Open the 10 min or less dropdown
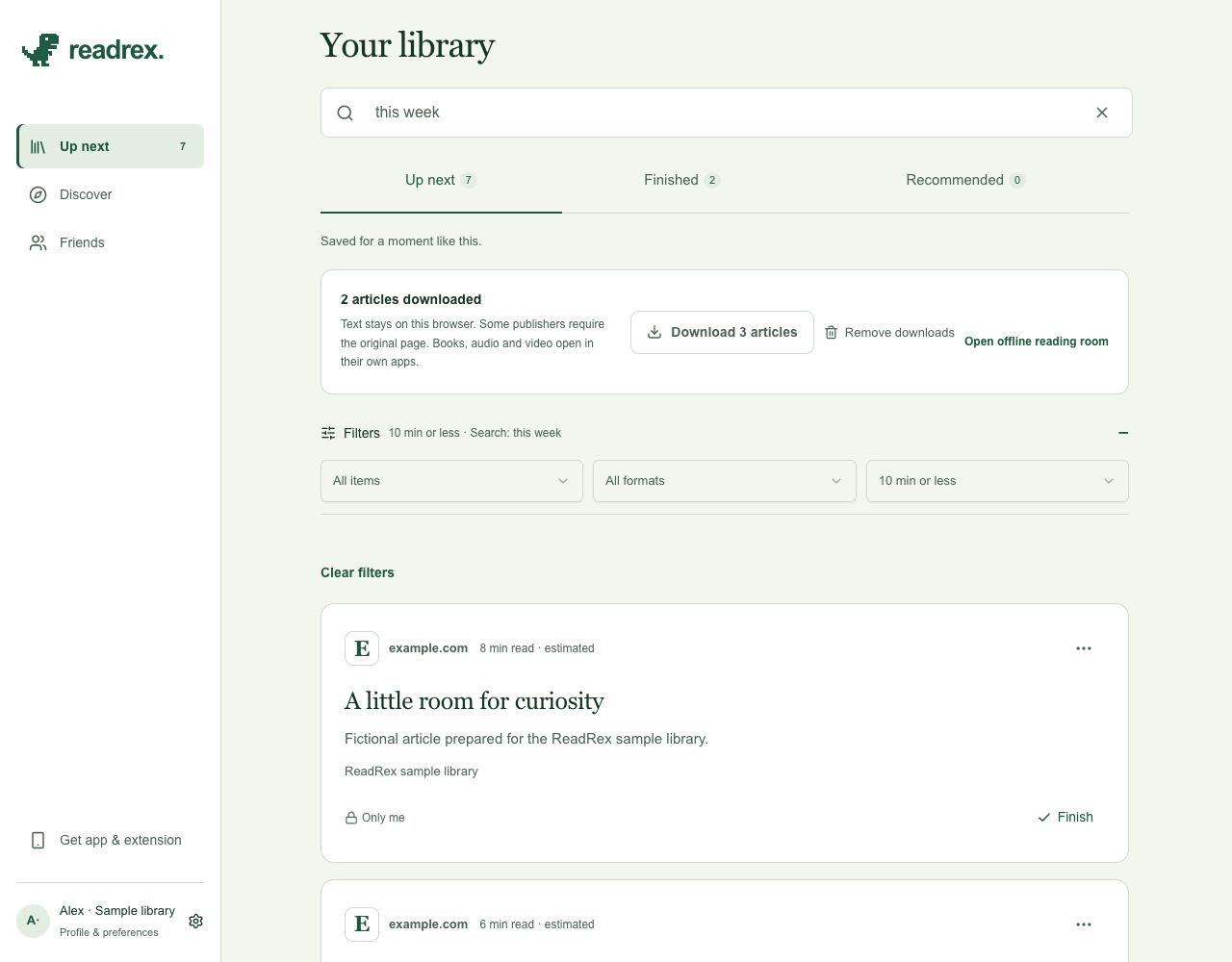Screen dimensions: 1232x962 997,481
